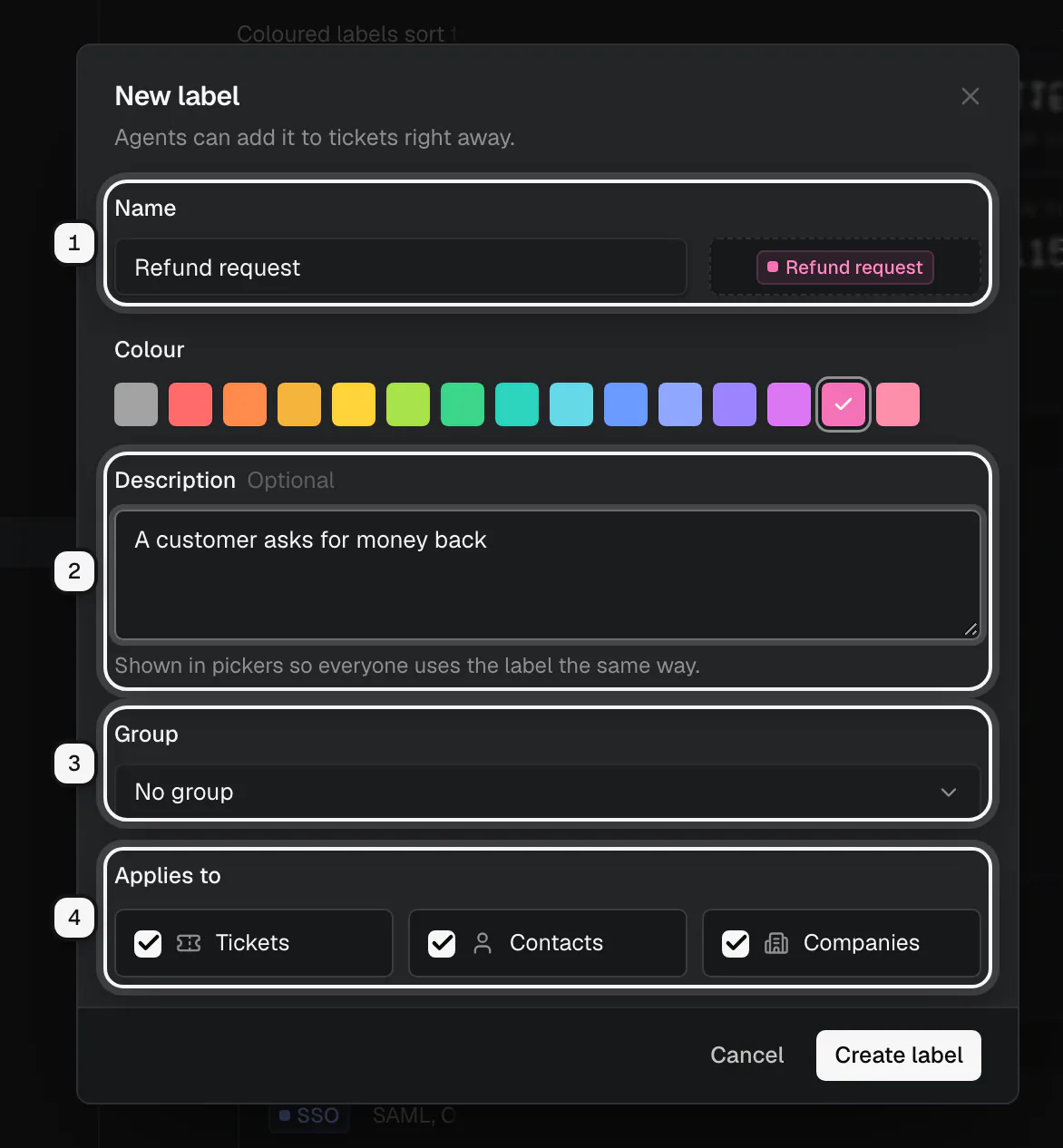Screen dimensions: 1063x1148
Task: Click the Description text area
Action: tap(548, 575)
